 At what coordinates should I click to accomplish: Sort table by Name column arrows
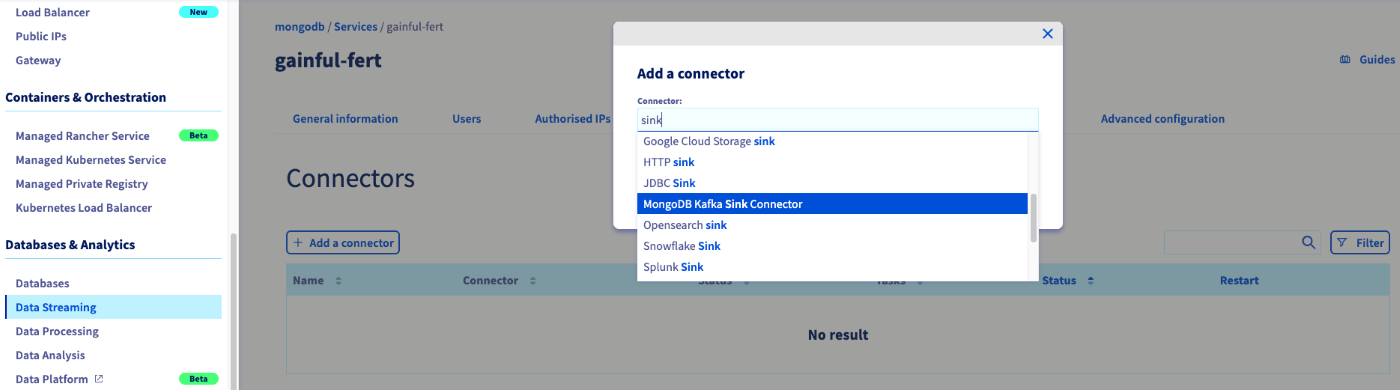pyautogui.click(x=339, y=281)
